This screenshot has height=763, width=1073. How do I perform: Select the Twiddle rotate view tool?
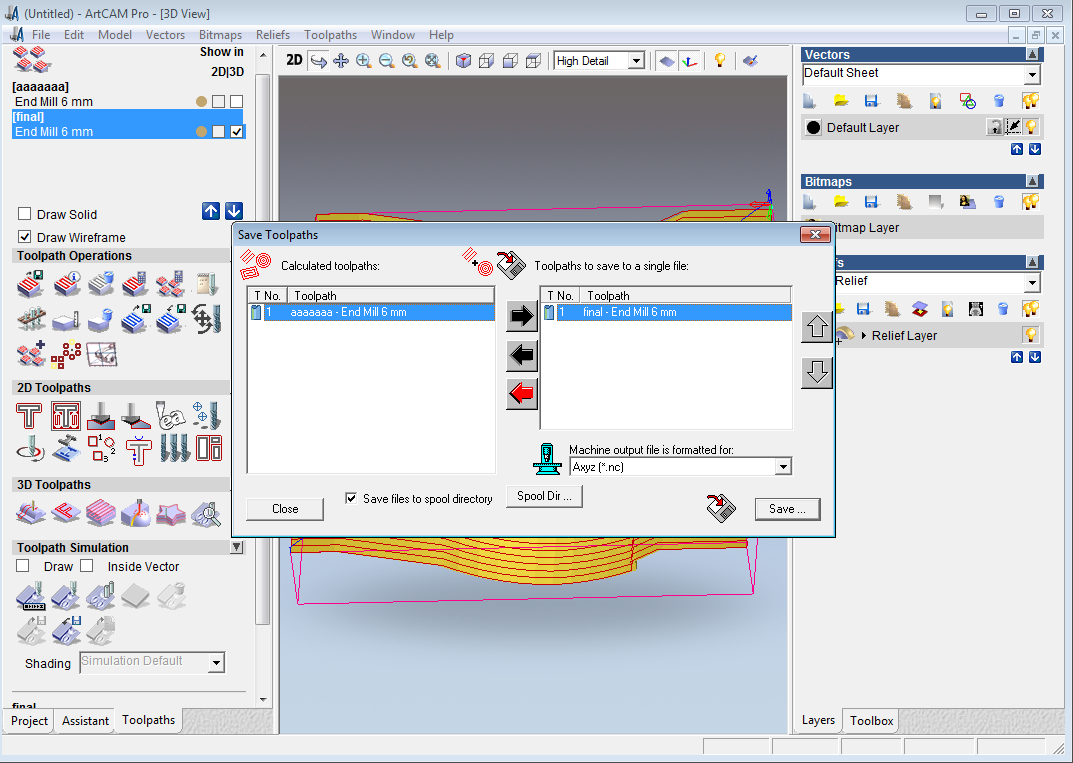[x=318, y=61]
